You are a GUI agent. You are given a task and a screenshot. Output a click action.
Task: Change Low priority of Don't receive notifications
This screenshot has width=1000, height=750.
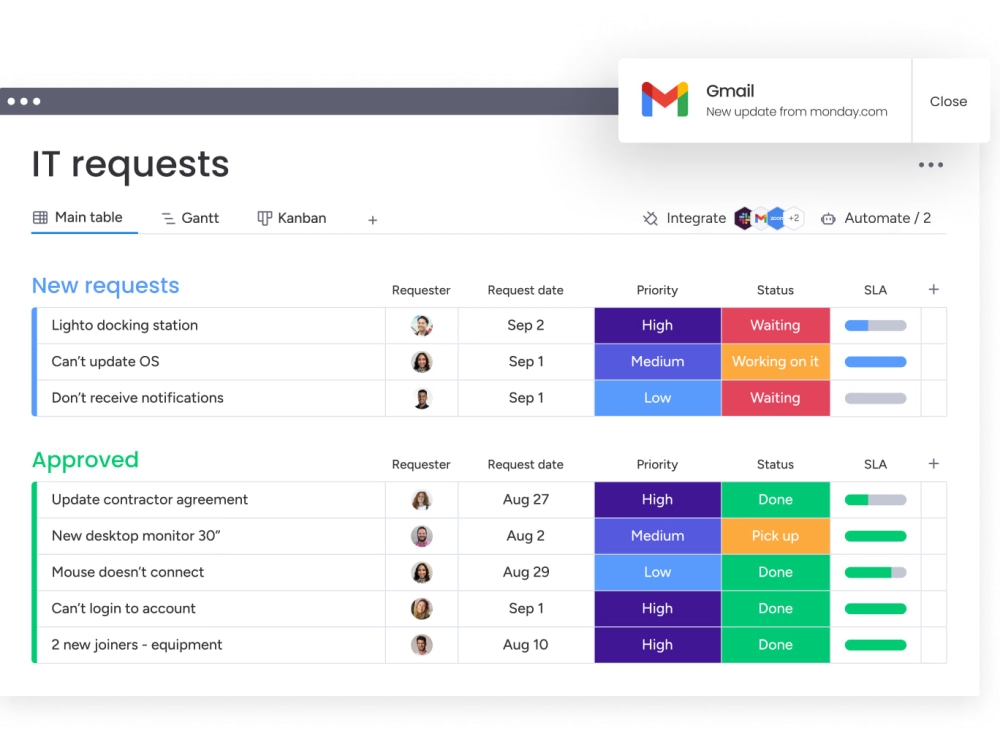click(x=658, y=398)
